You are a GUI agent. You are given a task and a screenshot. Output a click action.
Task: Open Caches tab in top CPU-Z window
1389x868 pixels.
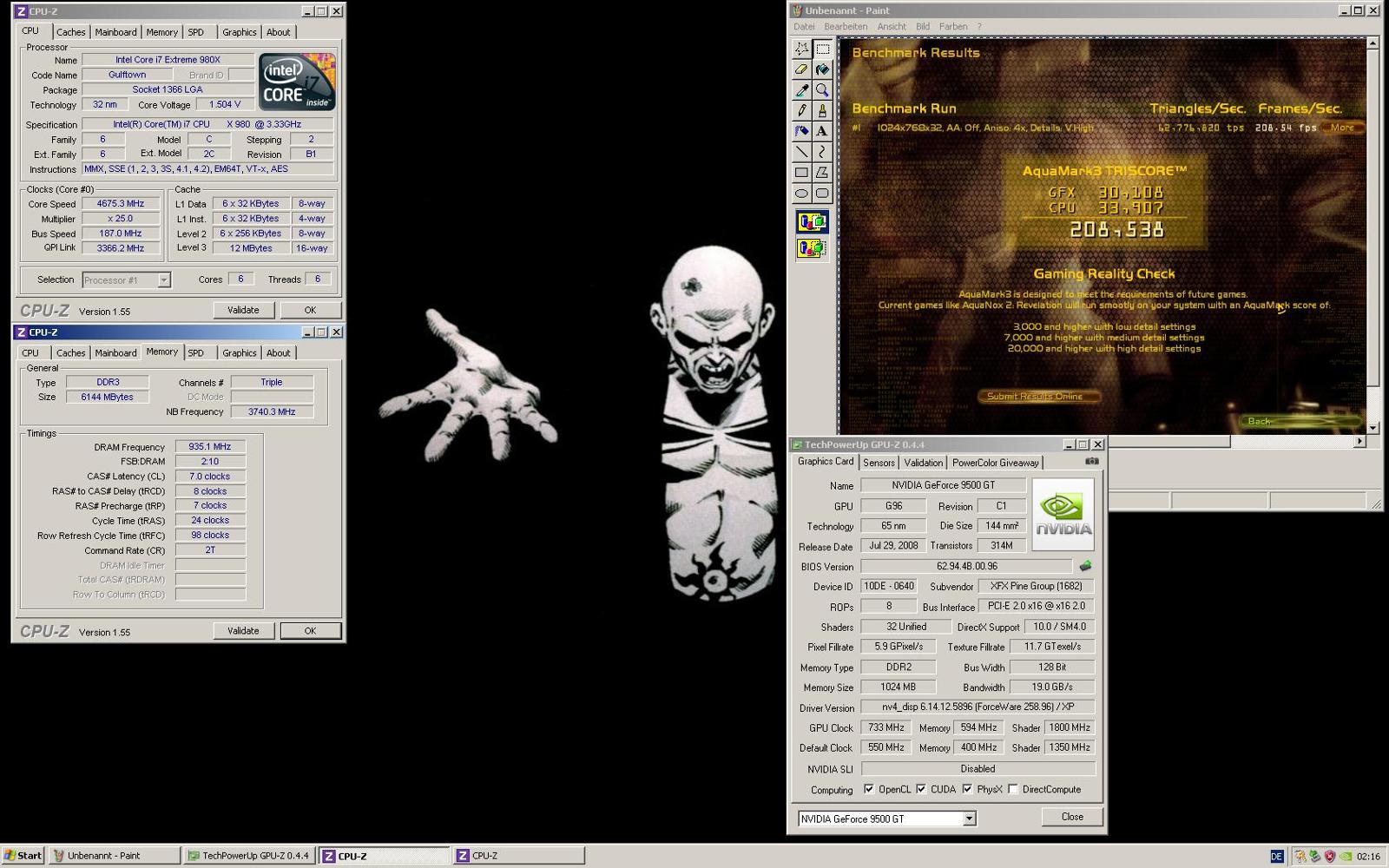coord(71,32)
